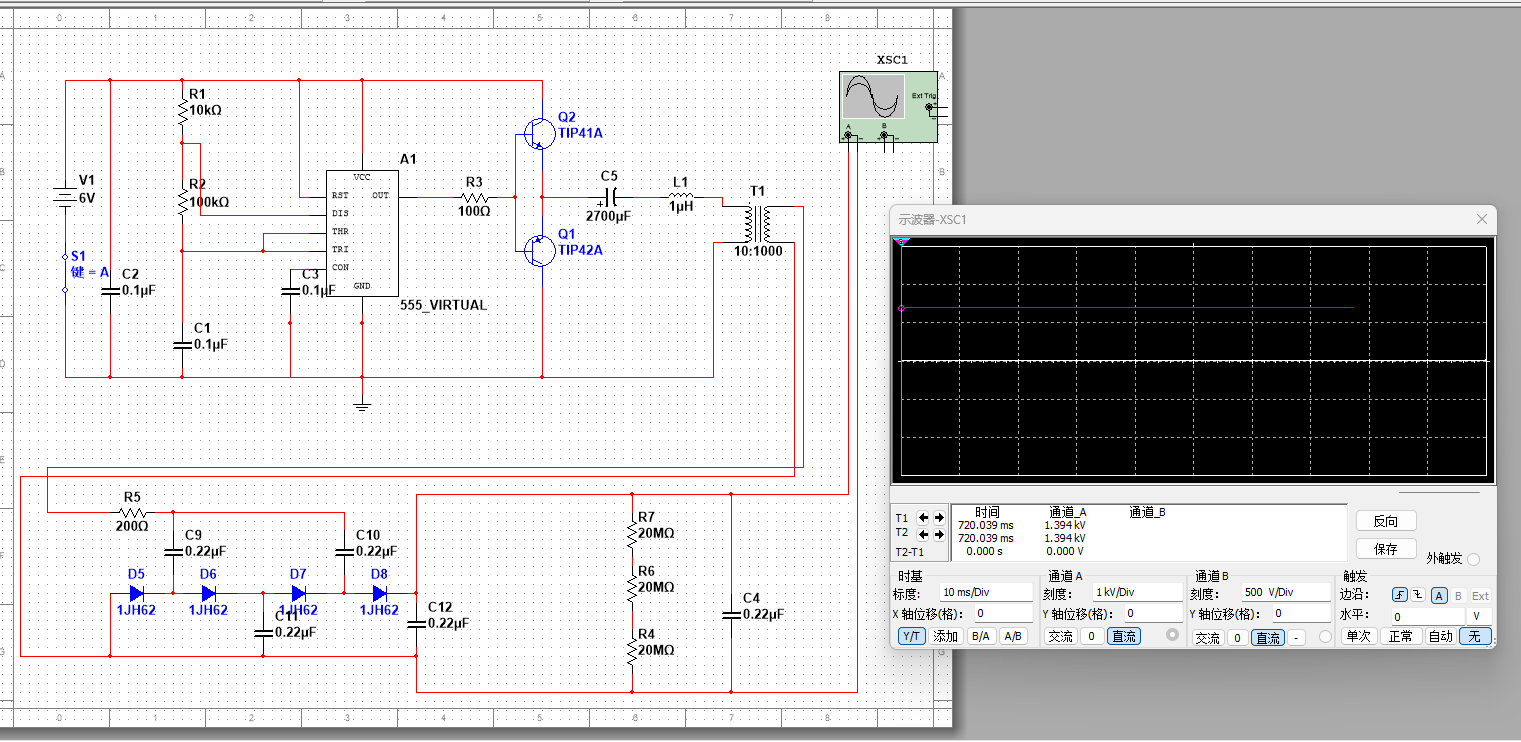
Task: Select the L1 1µH inductor
Action: coord(681,197)
